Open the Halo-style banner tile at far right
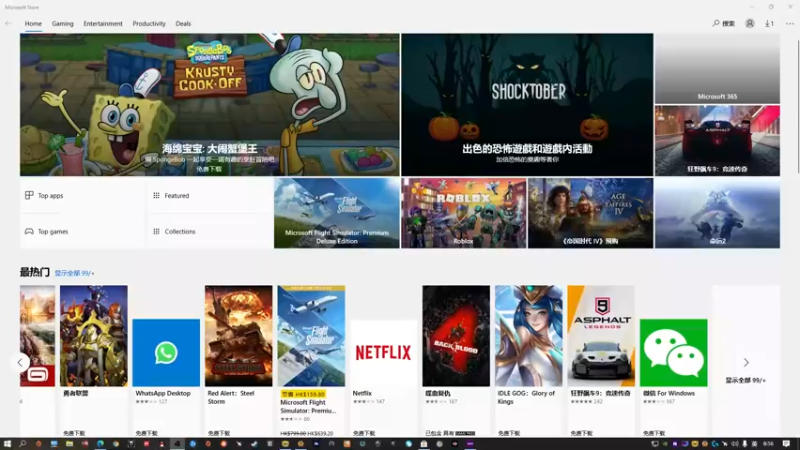Image resolution: width=800 pixels, height=450 pixels. click(717, 213)
